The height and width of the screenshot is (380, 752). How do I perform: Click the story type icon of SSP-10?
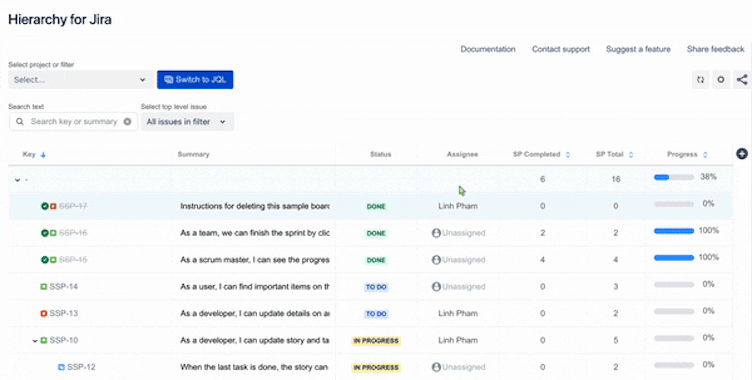click(44, 341)
